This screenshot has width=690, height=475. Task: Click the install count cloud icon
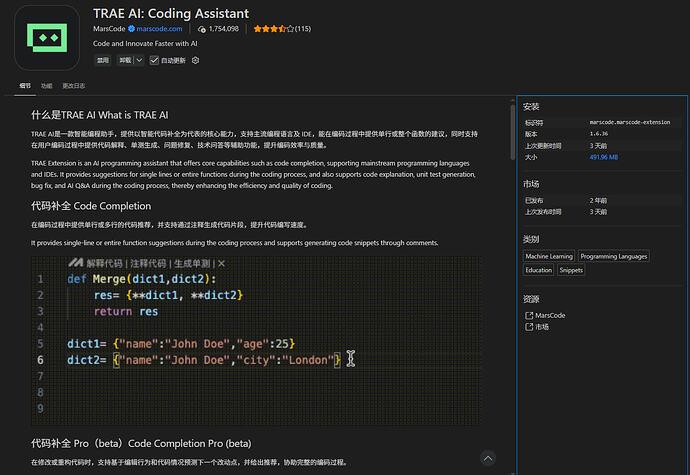pos(202,29)
